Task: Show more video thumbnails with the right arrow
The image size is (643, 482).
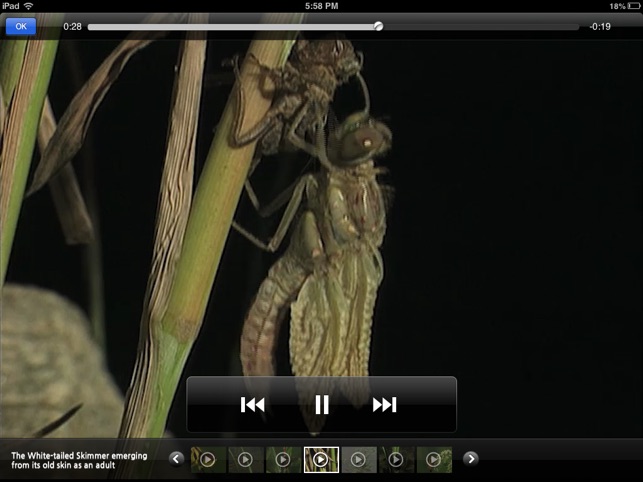Action: point(471,458)
